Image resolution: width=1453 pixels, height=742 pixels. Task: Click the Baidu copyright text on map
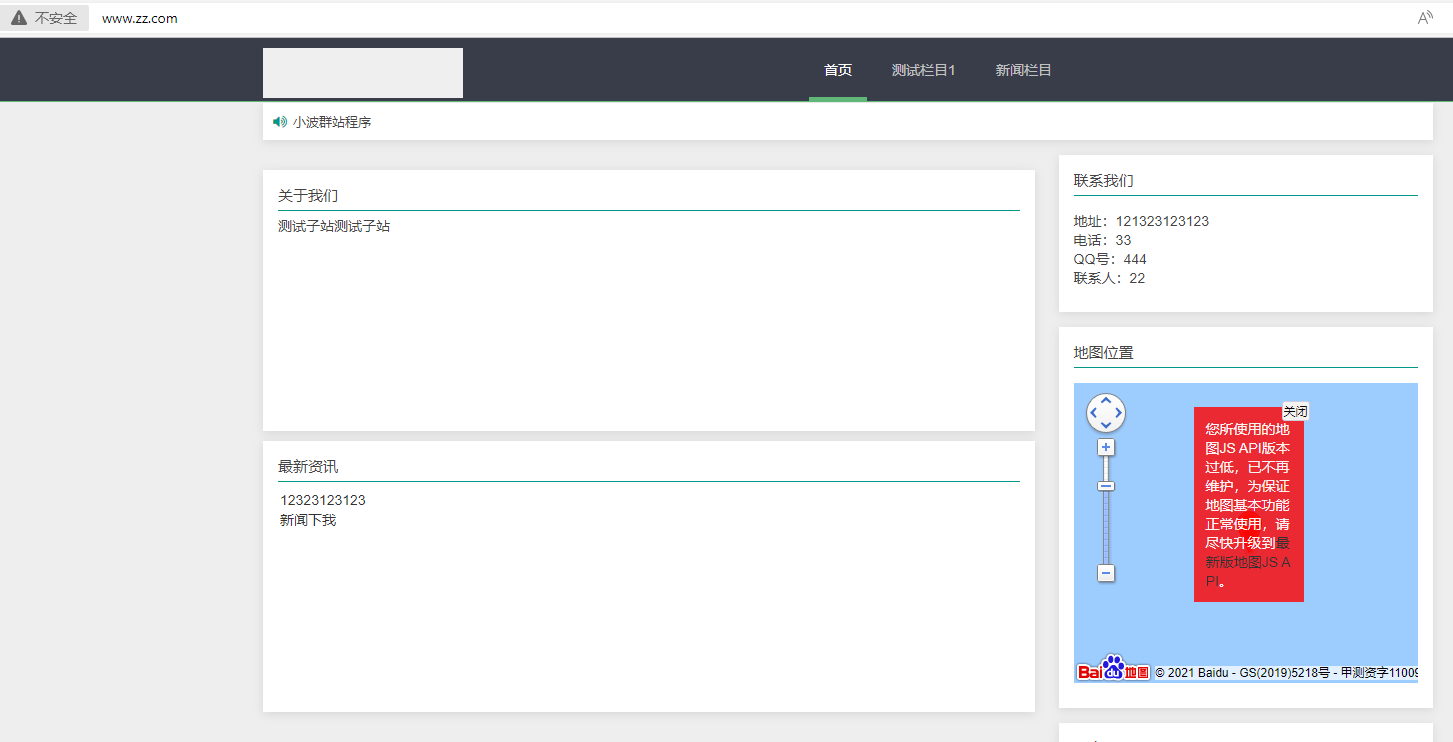[1286, 673]
